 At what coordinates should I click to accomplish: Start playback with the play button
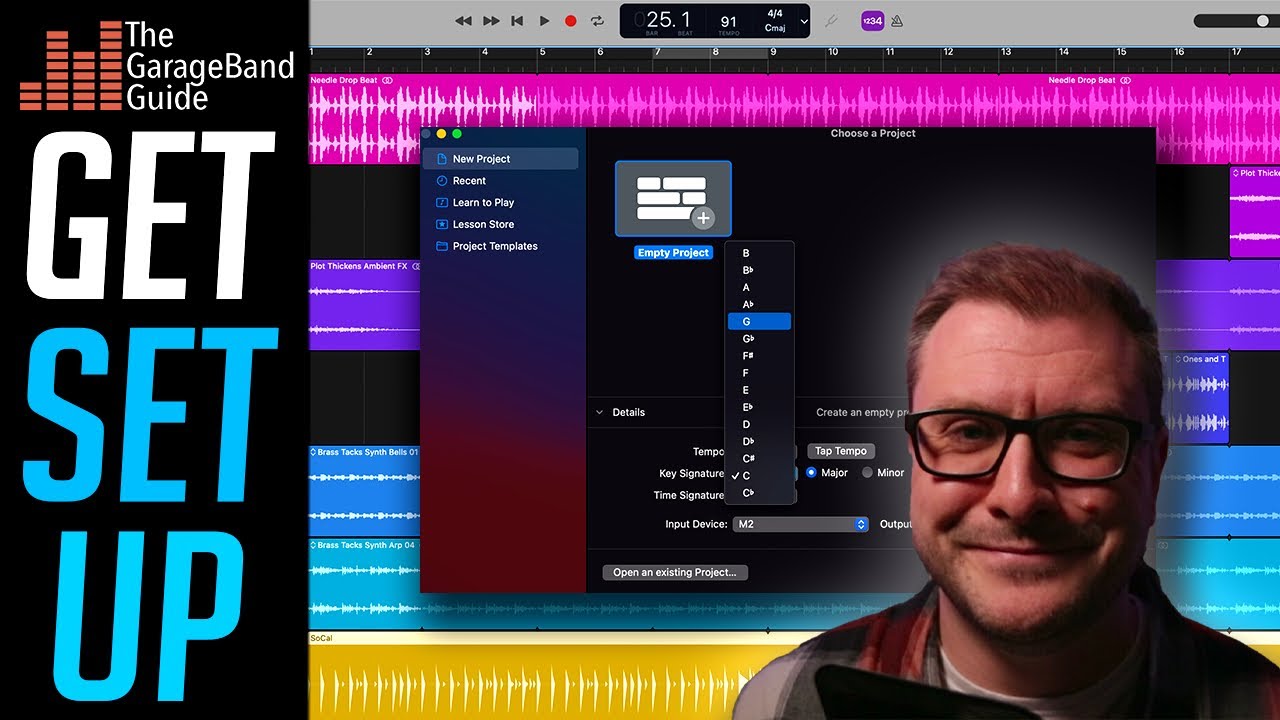544,21
